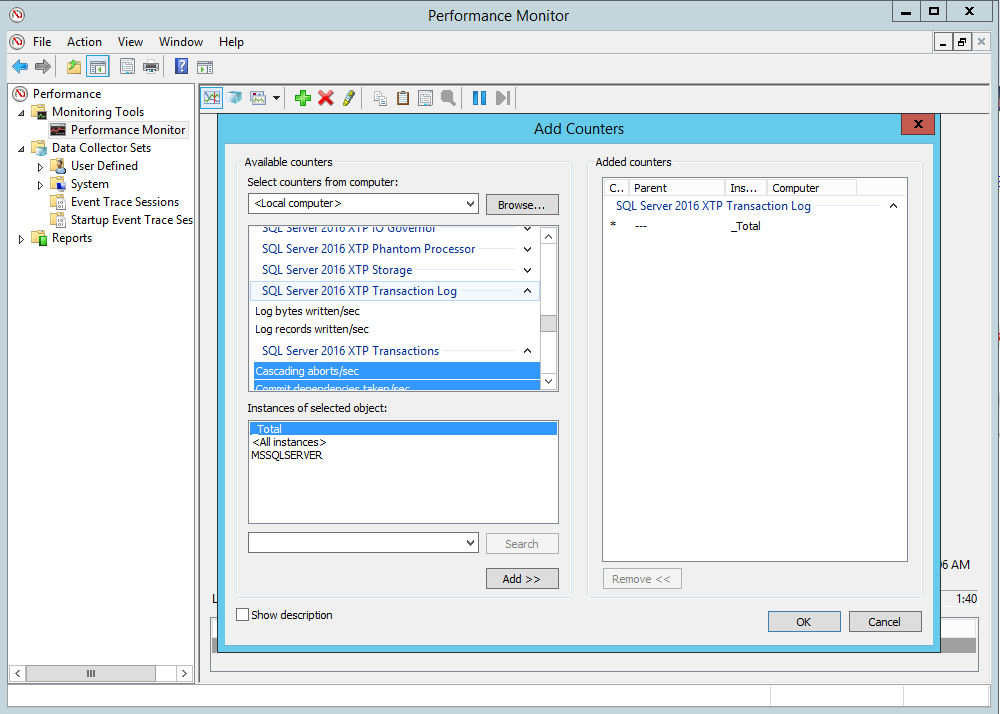Click the Back arrow in toolbar
The image size is (1000, 714).
(x=20, y=67)
